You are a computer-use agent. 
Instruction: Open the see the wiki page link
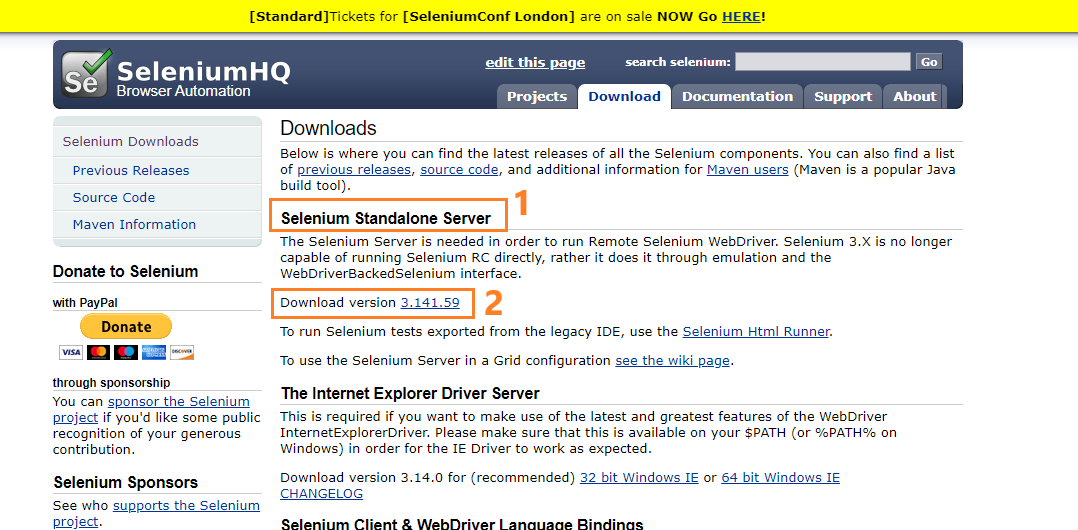tap(672, 360)
